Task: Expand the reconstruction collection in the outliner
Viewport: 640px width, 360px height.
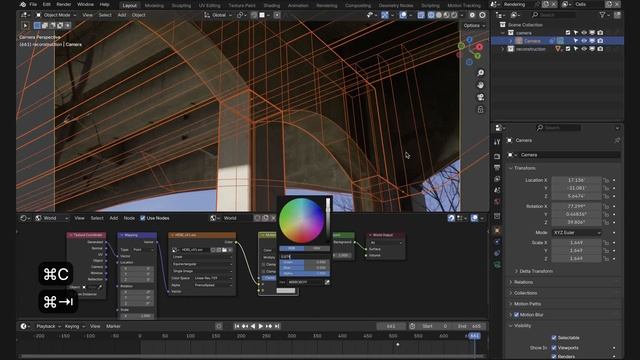Action: (503, 49)
